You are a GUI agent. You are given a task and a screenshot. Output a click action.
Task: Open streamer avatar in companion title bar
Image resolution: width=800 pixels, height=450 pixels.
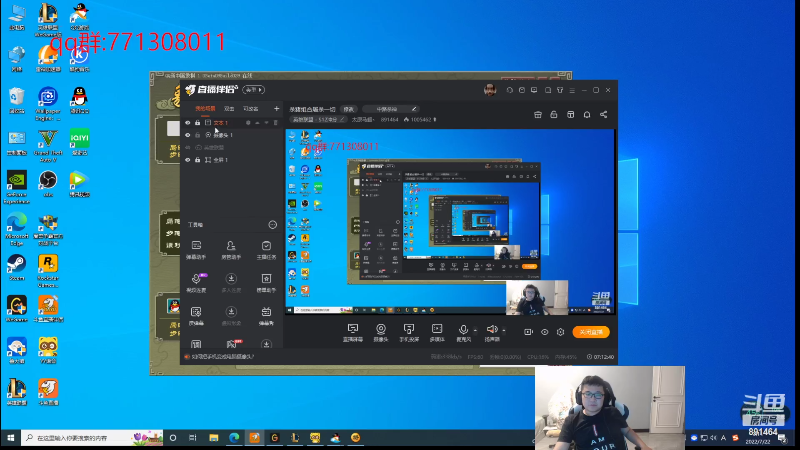(490, 90)
